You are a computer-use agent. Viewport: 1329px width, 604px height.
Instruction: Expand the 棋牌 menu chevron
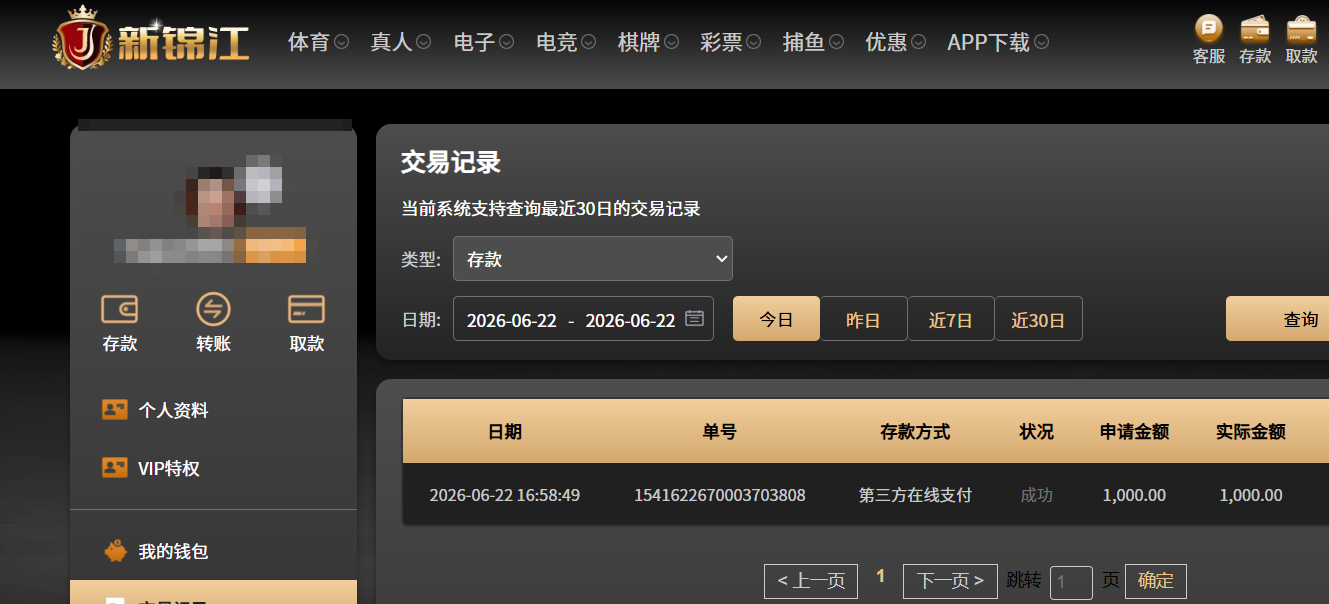coord(671,42)
